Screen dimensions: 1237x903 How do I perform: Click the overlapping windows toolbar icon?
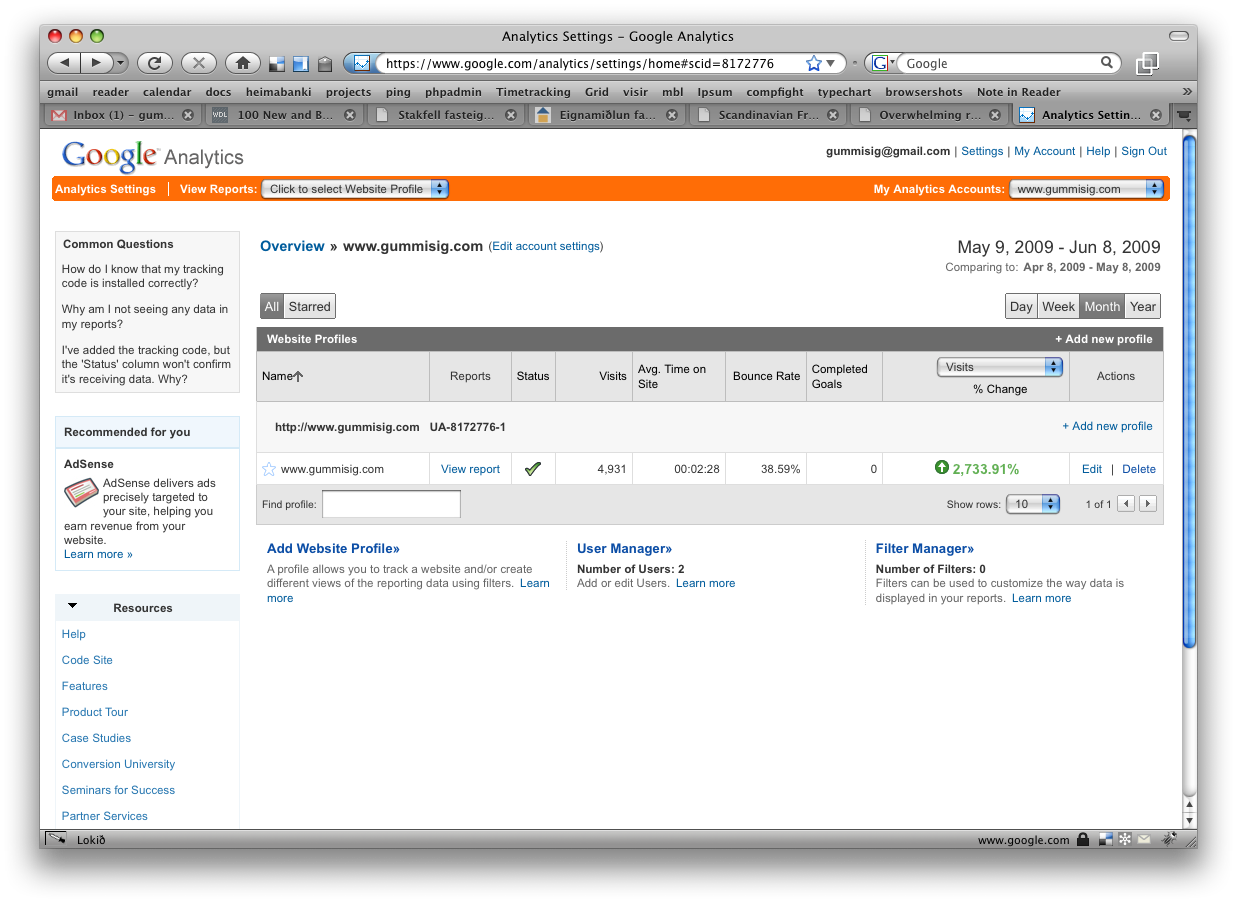coord(1147,63)
